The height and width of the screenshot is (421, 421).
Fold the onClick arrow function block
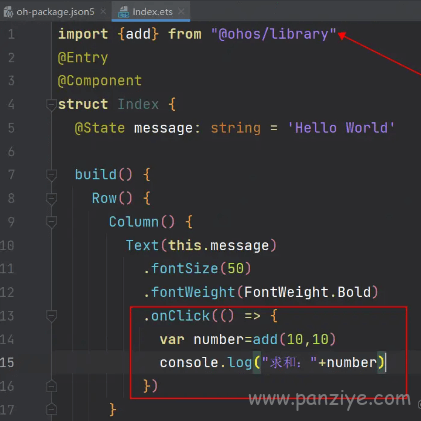click(x=51, y=316)
